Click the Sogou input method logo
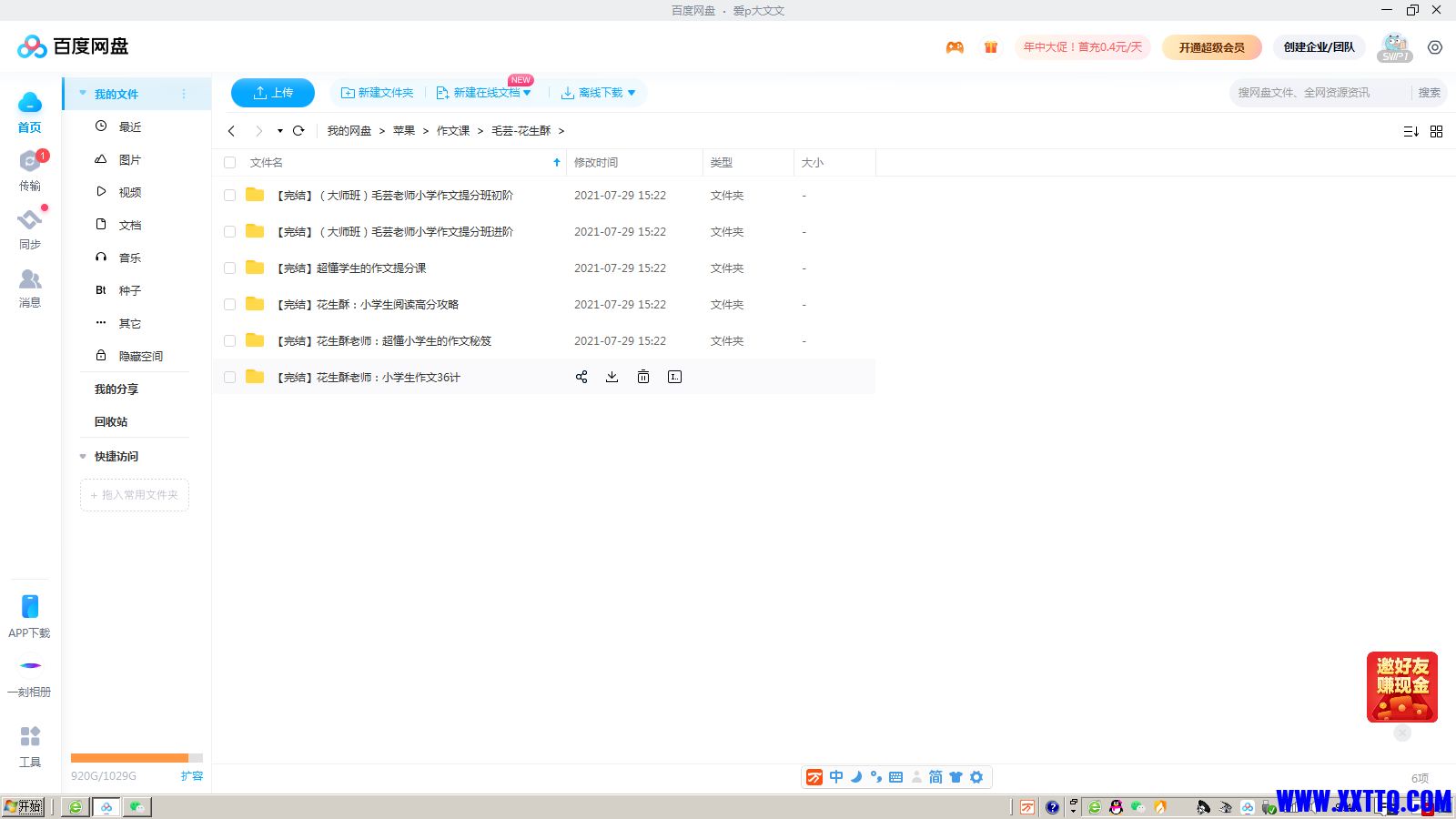1456x819 pixels. tap(814, 777)
